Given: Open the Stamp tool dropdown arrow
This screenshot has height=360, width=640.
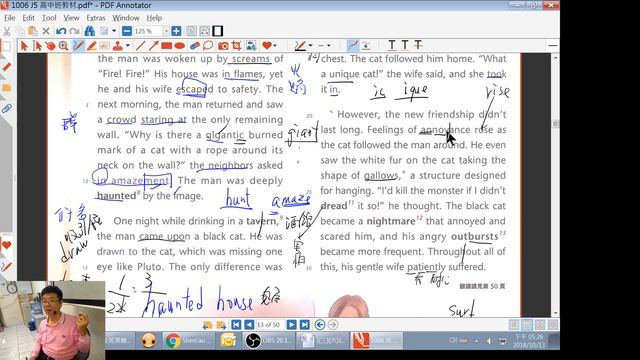Looking at the screenshot, I should pyautogui.click(x=127, y=46).
